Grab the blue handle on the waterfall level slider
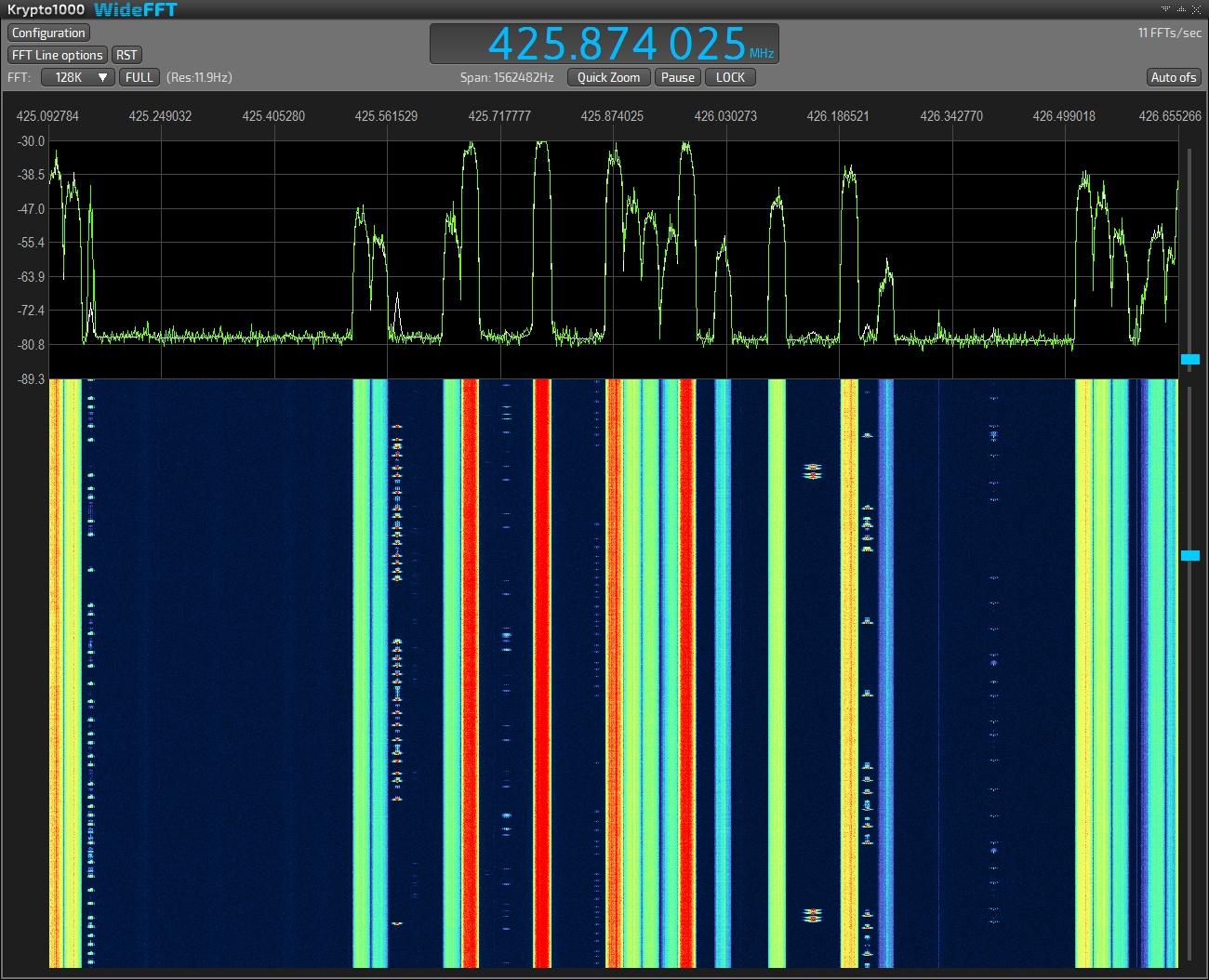 point(1189,555)
